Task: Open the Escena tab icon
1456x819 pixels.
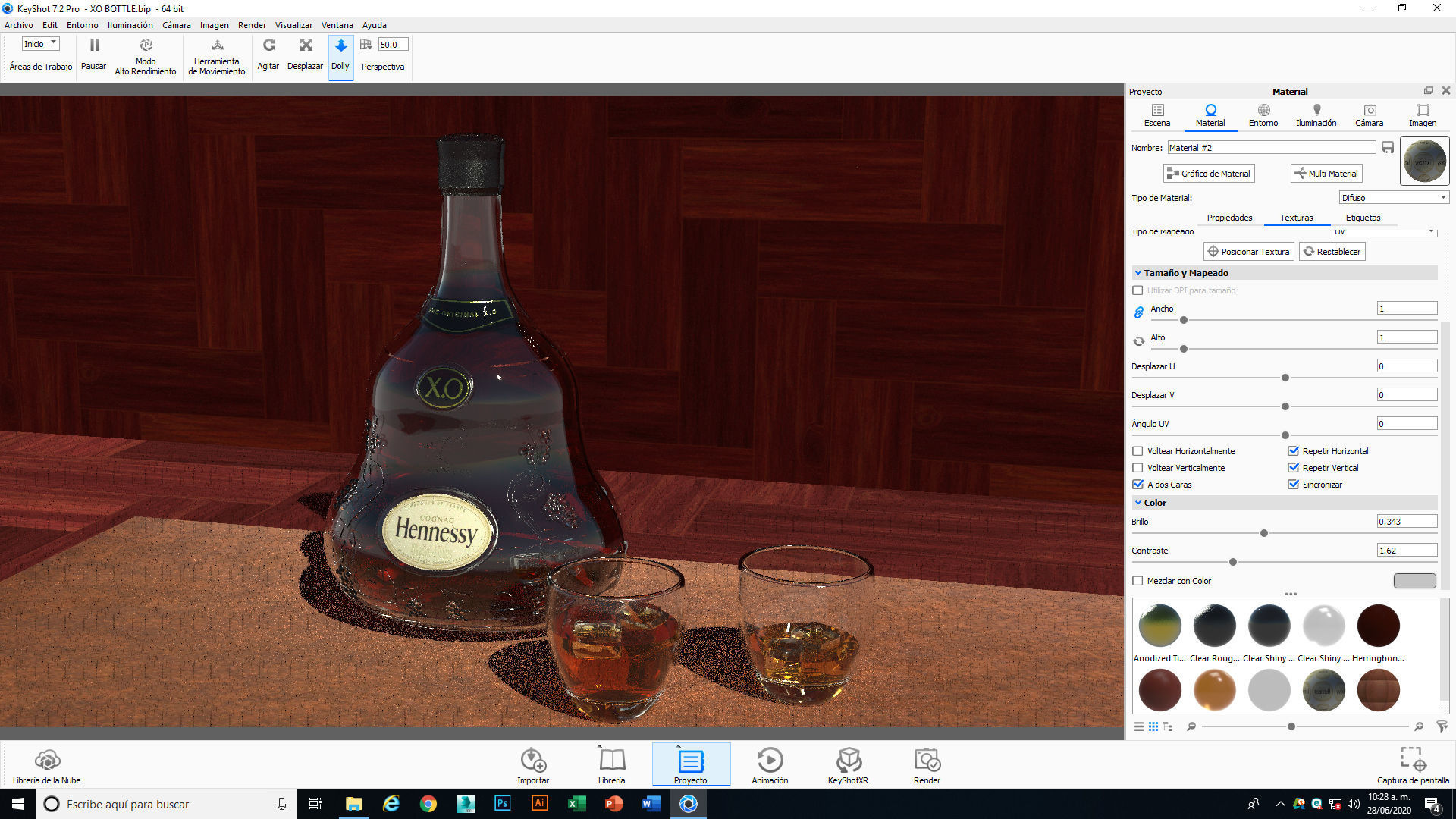Action: (1157, 111)
